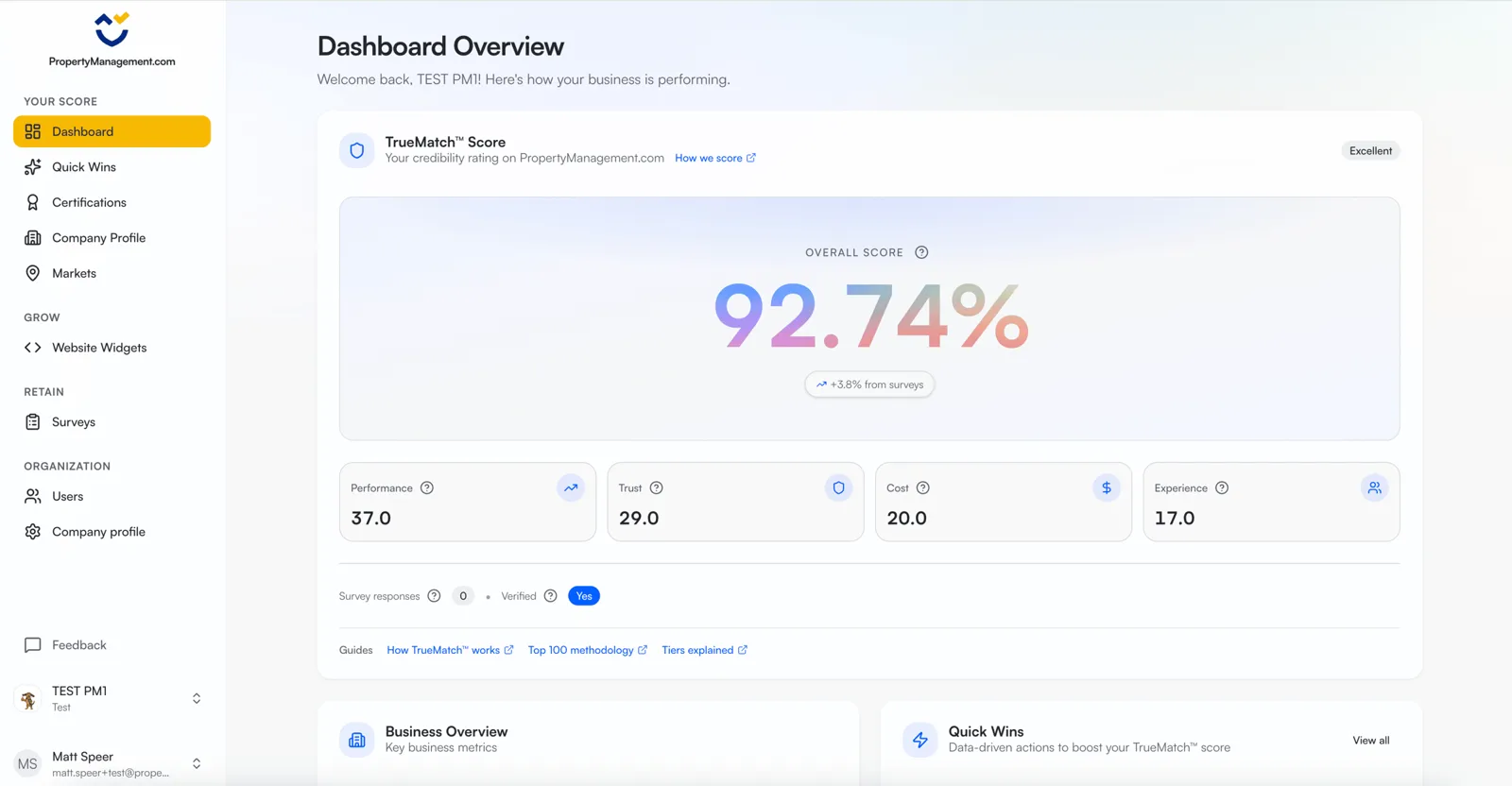Open the Feedback link
This screenshot has height=786, width=1512.
pos(112,645)
